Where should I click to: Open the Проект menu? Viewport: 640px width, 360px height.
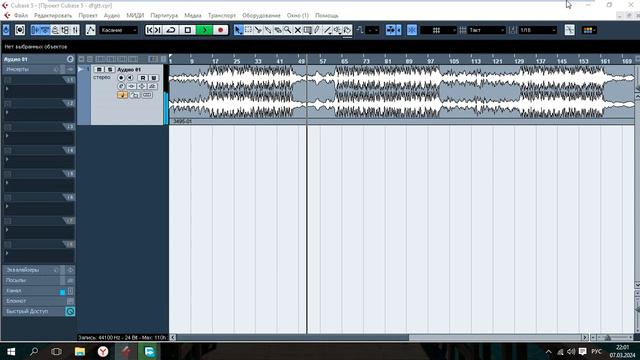click(88, 15)
